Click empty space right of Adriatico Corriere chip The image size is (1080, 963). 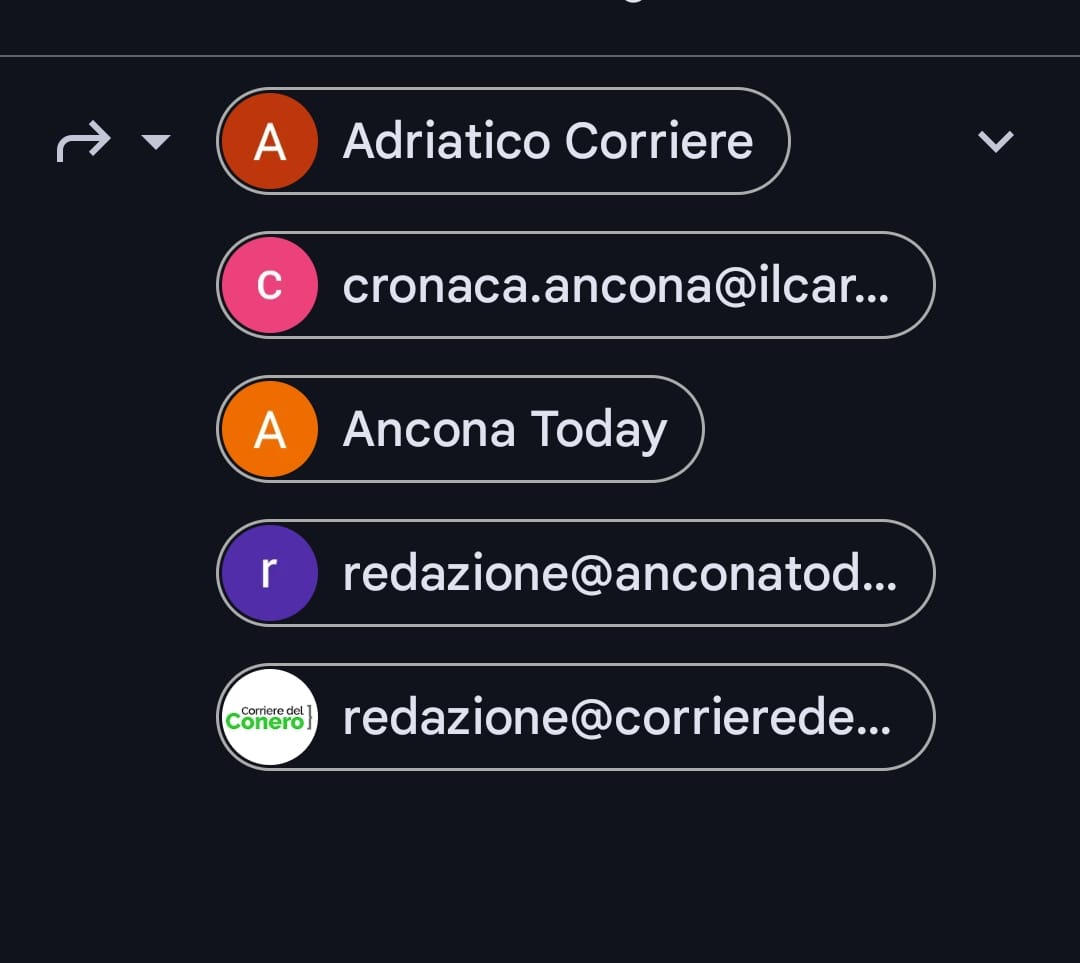880,142
